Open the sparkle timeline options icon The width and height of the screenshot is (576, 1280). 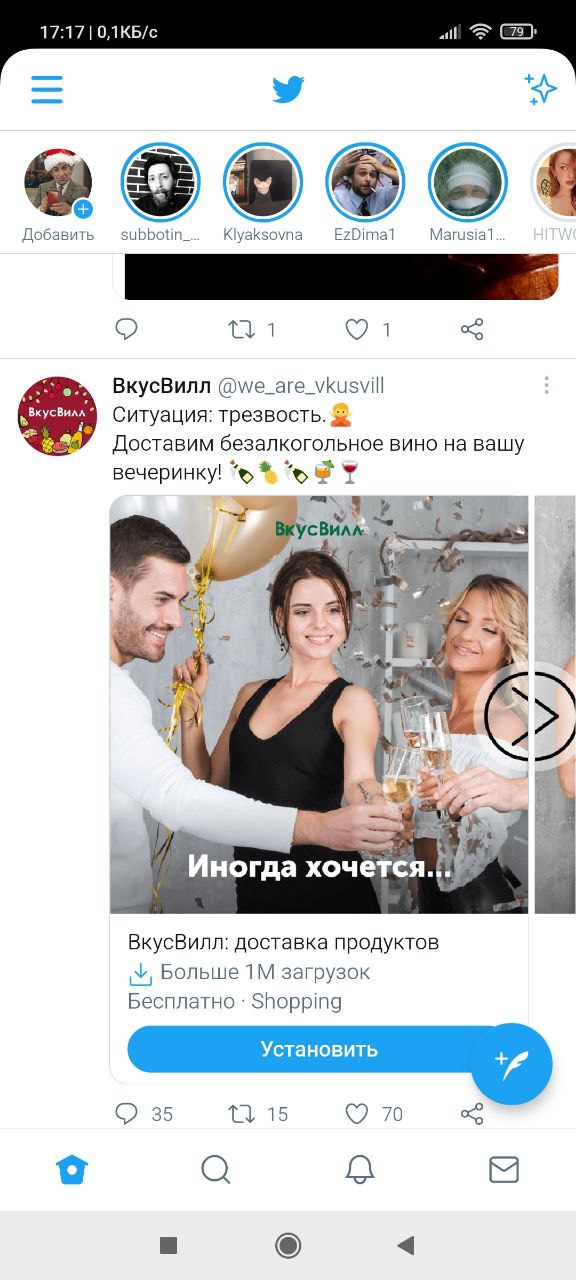540,89
